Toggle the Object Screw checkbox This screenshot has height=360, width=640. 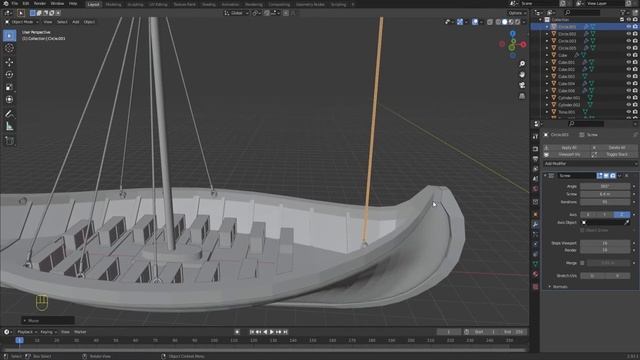tap(582, 230)
